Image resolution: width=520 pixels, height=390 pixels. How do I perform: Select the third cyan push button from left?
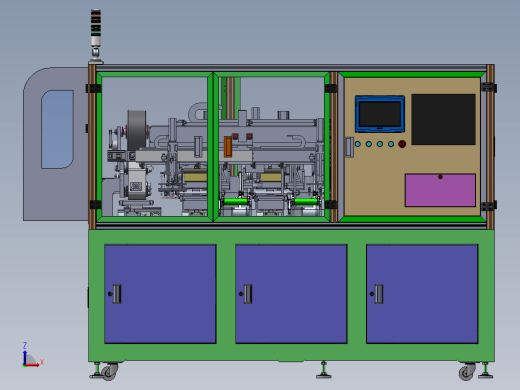(380, 144)
